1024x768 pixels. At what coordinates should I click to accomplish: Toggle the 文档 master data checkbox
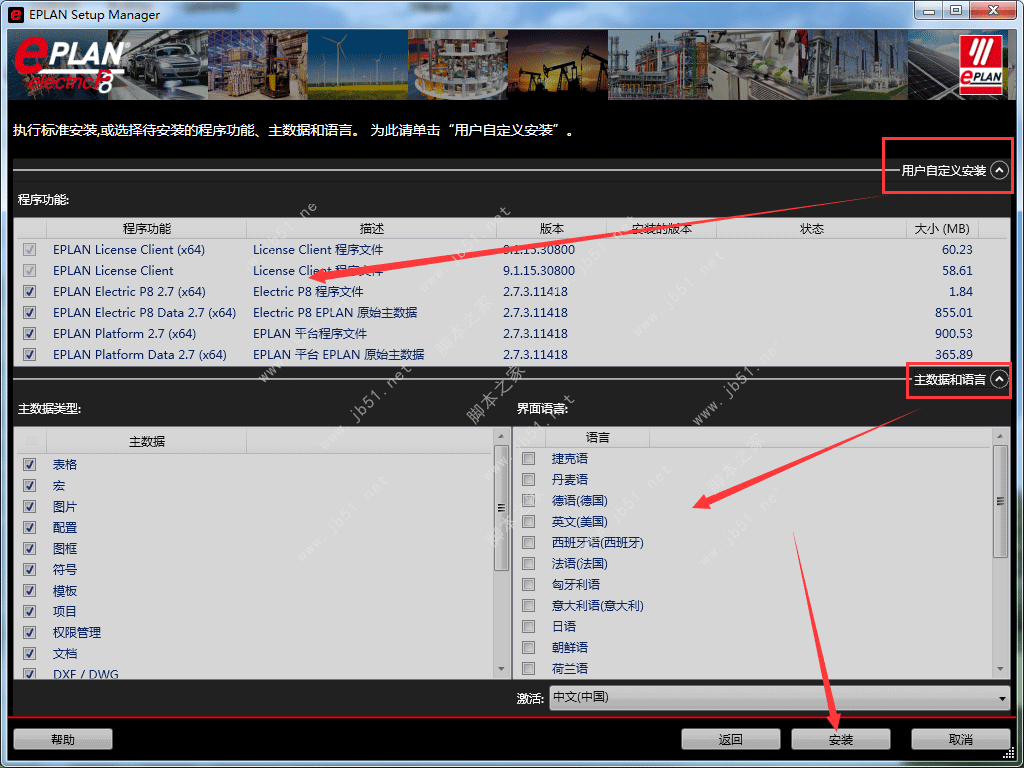point(29,653)
